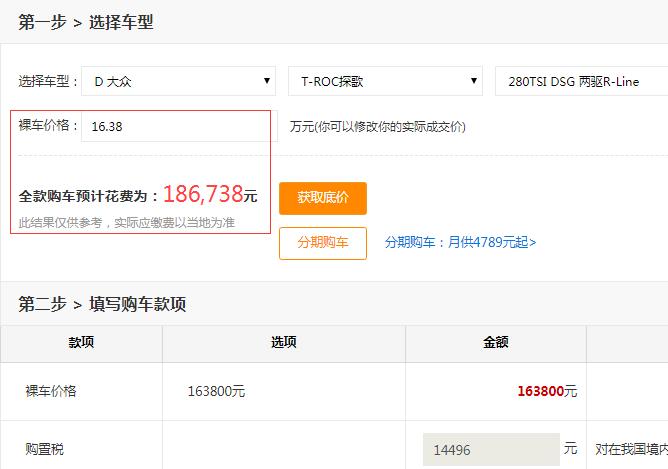
Task: Click the 选择车型： label
Action: point(48,81)
